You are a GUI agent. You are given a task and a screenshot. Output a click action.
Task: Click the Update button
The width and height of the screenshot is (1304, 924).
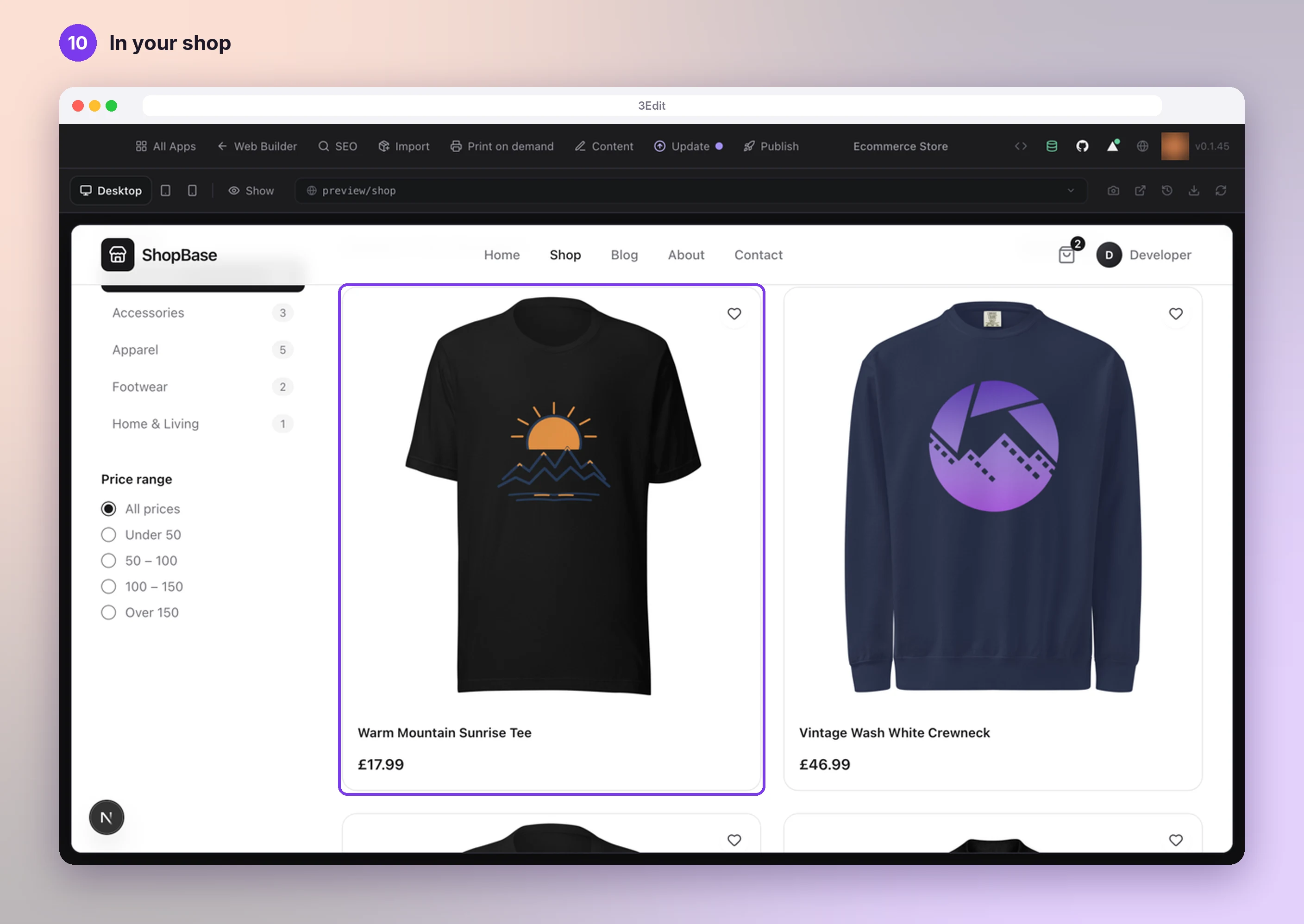[688, 146]
